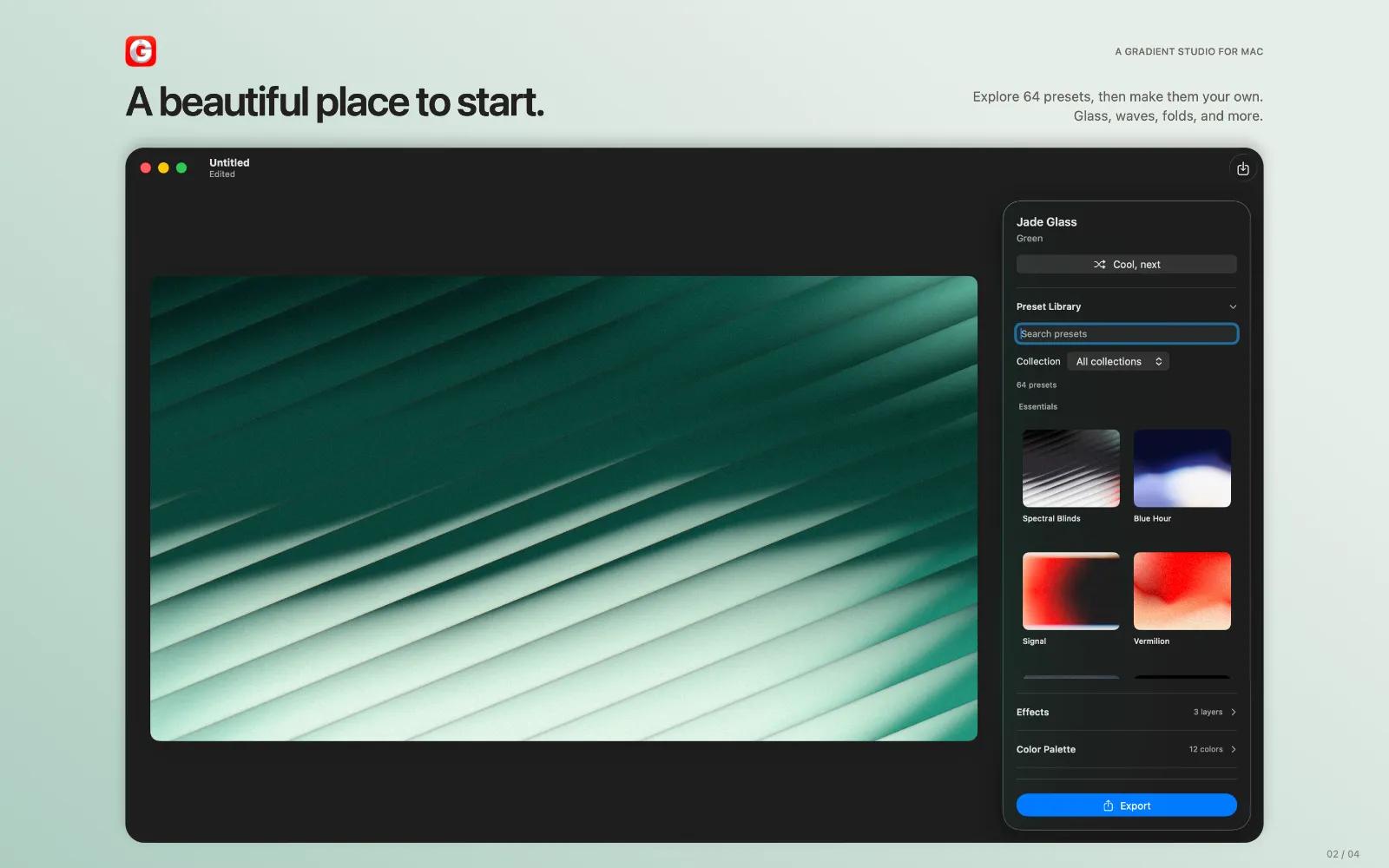Click the 3 layers value in Effects

(x=1208, y=712)
